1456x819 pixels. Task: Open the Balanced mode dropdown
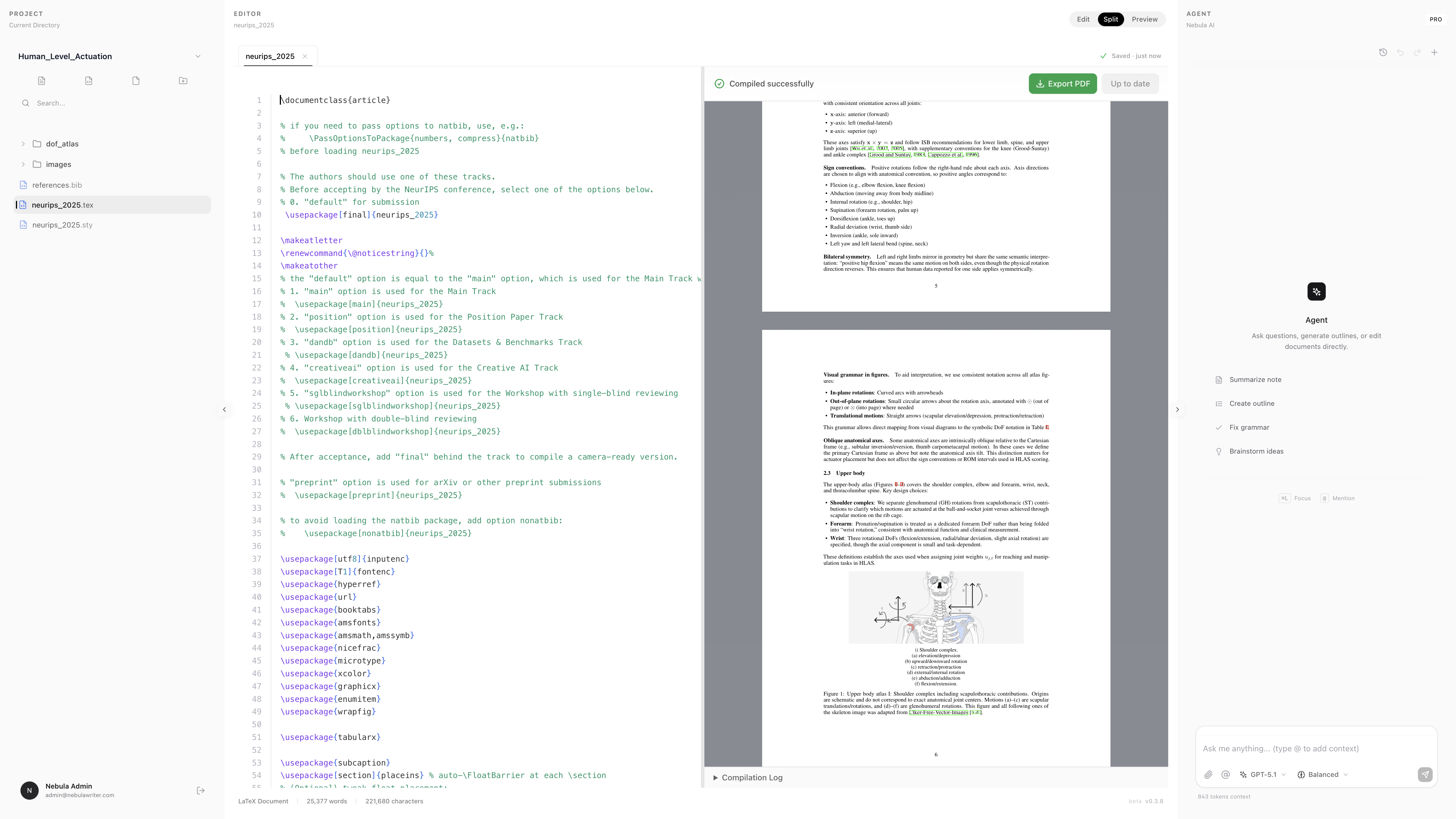tap(1323, 775)
